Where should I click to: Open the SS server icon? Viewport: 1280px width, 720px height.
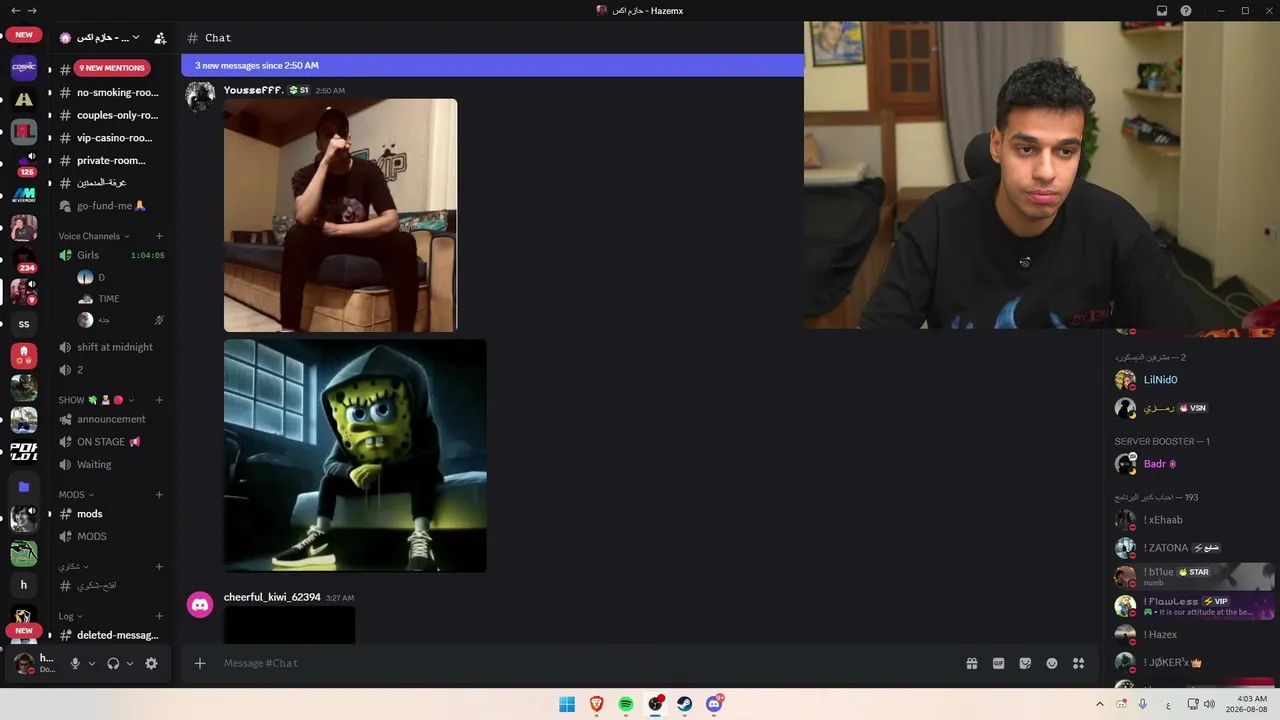coord(24,324)
